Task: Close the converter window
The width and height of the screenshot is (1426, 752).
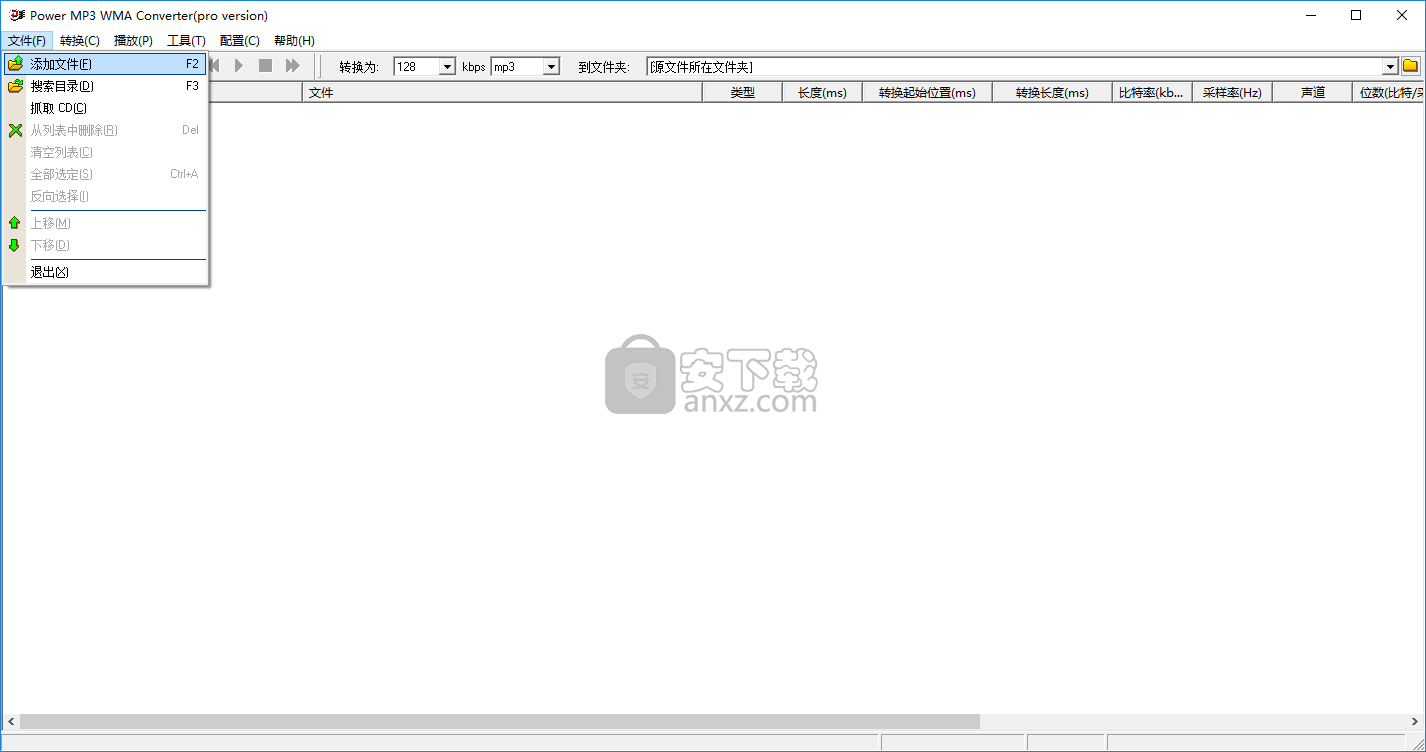Action: 1402,15
